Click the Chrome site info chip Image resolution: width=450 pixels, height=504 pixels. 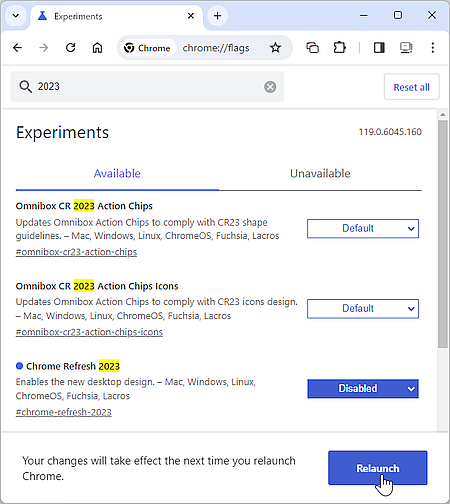[x=147, y=48]
